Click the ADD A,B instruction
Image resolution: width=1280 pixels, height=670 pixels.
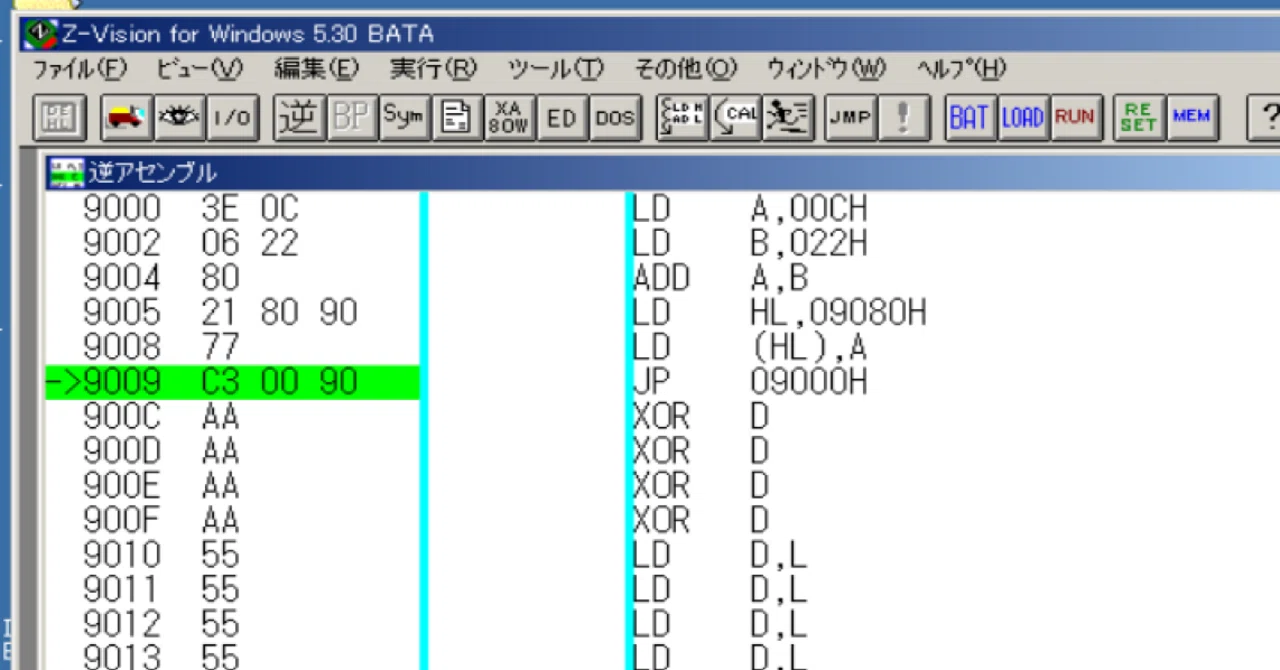point(721,277)
